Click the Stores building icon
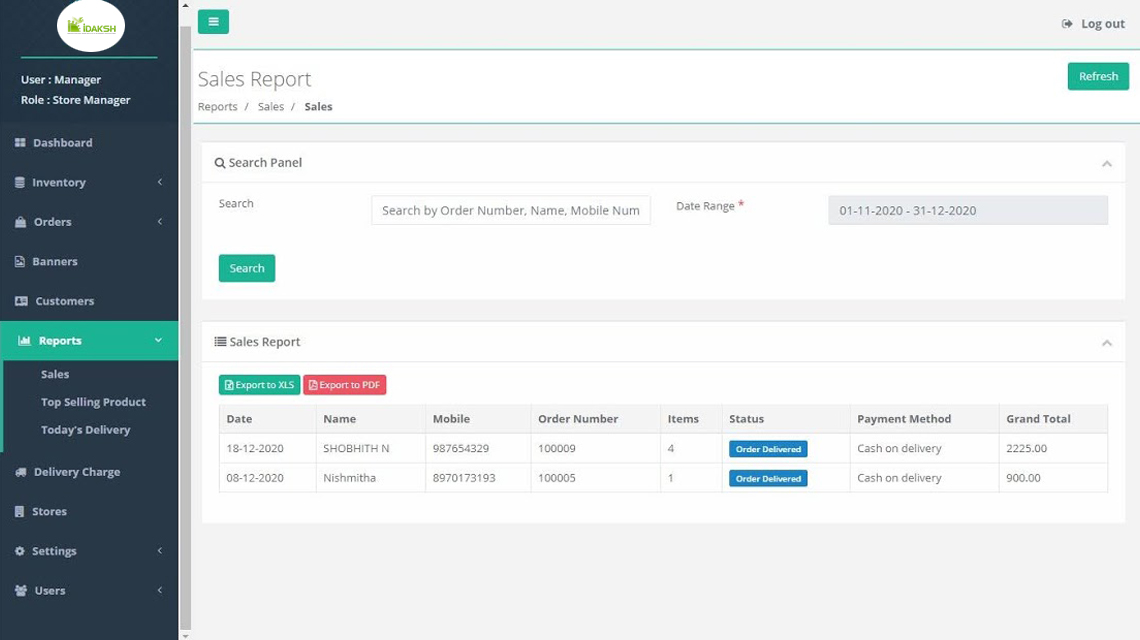Screen dimensions: 1140x640 coord(20,511)
